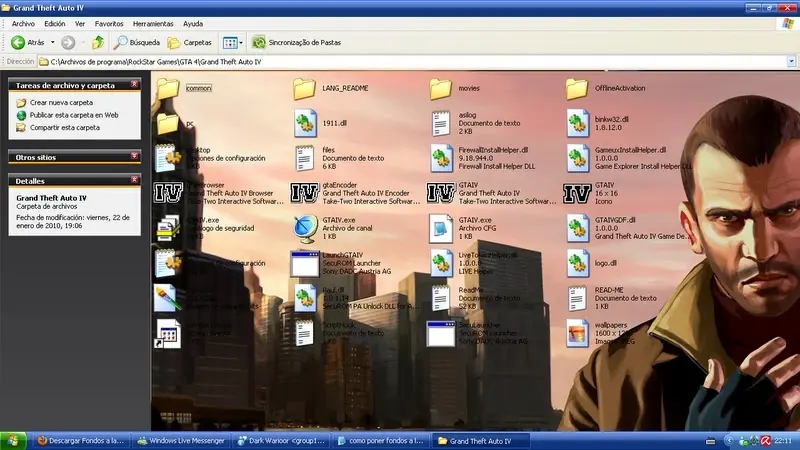This screenshot has width=800, height=450.
Task: Click Publicar esta carpeta en Web
Action: coord(74,115)
